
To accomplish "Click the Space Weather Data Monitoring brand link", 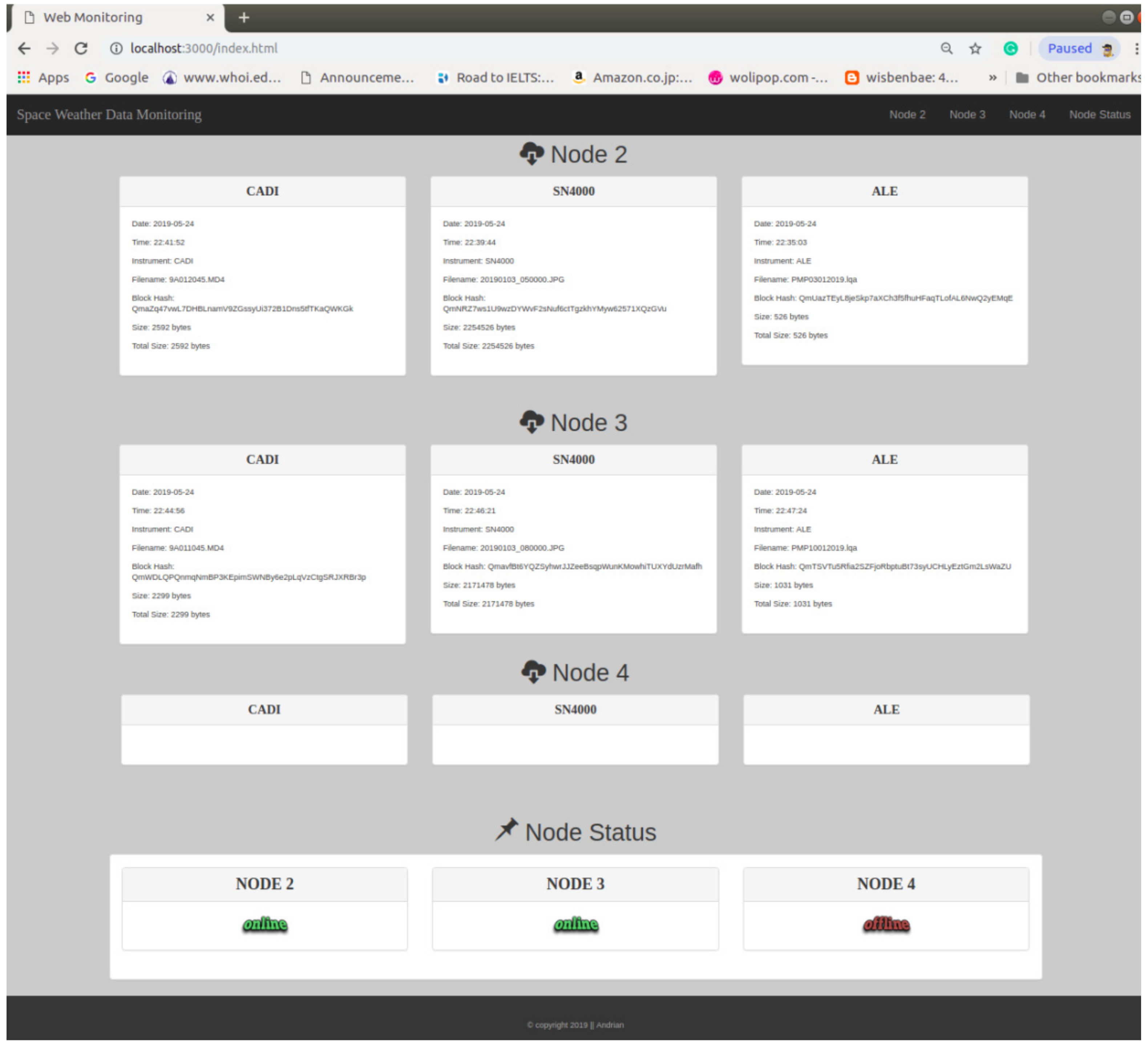I will [x=109, y=114].
